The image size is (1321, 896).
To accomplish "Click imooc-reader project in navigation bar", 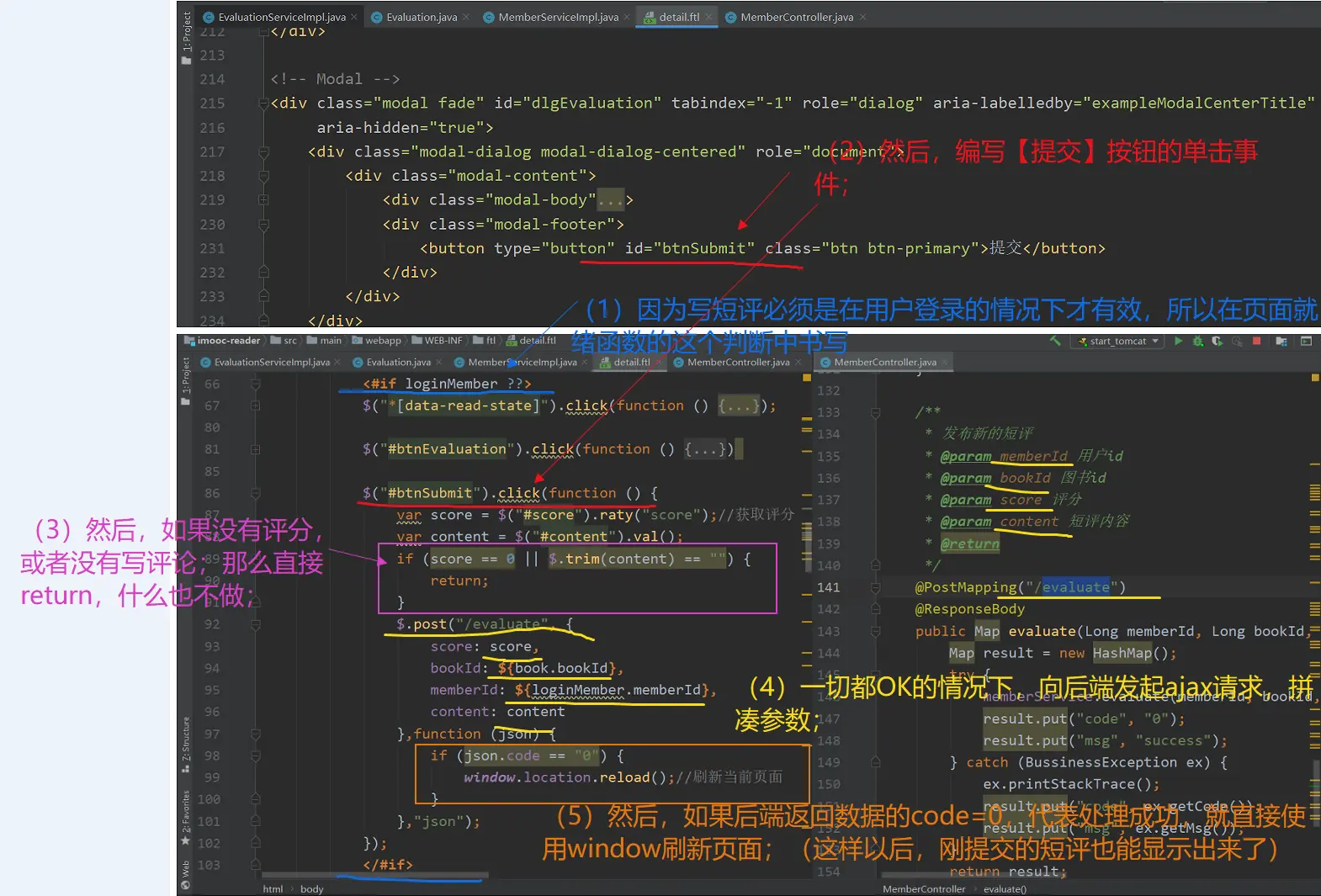I will tap(228, 341).
